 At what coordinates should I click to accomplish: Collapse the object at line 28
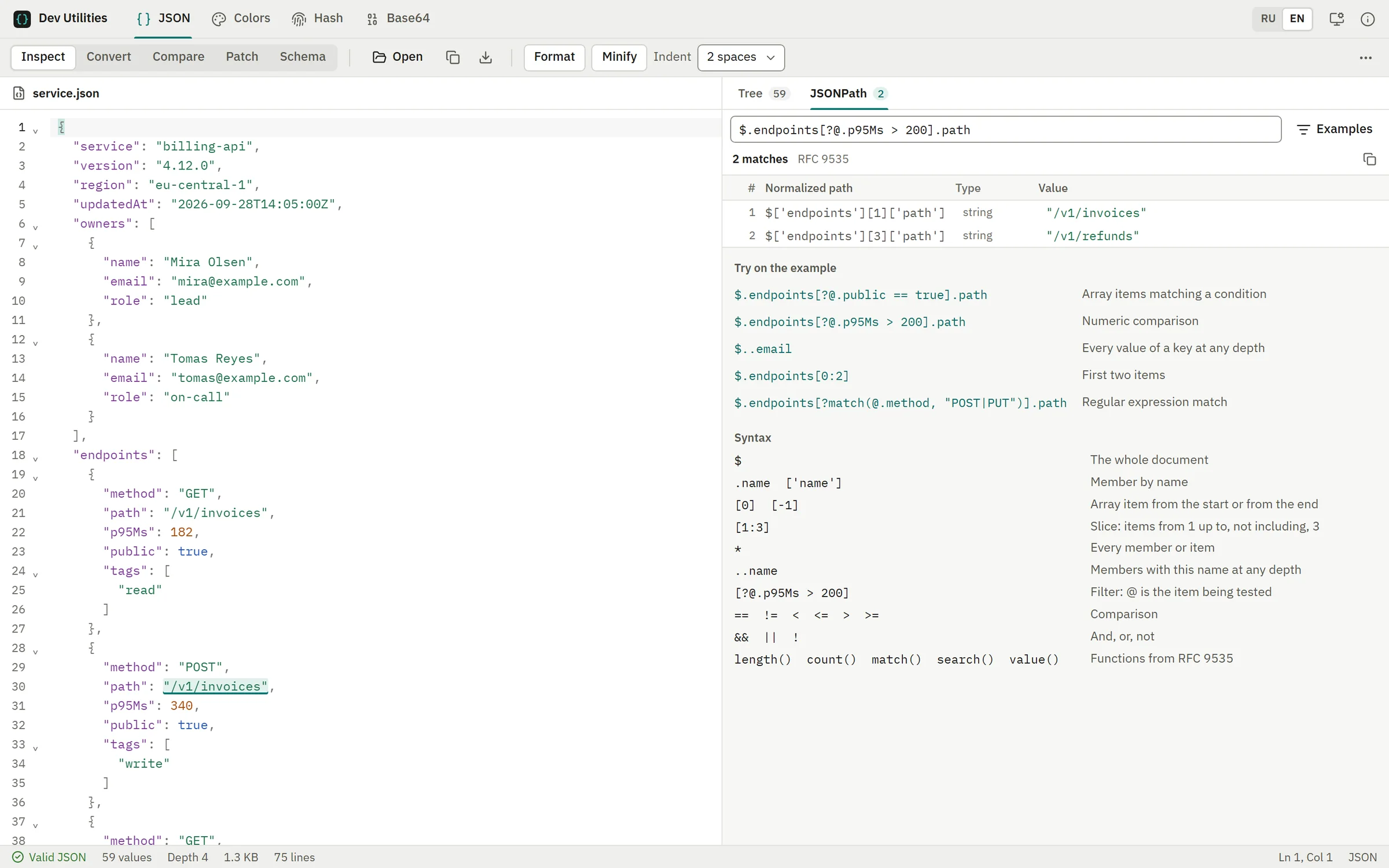click(35, 652)
